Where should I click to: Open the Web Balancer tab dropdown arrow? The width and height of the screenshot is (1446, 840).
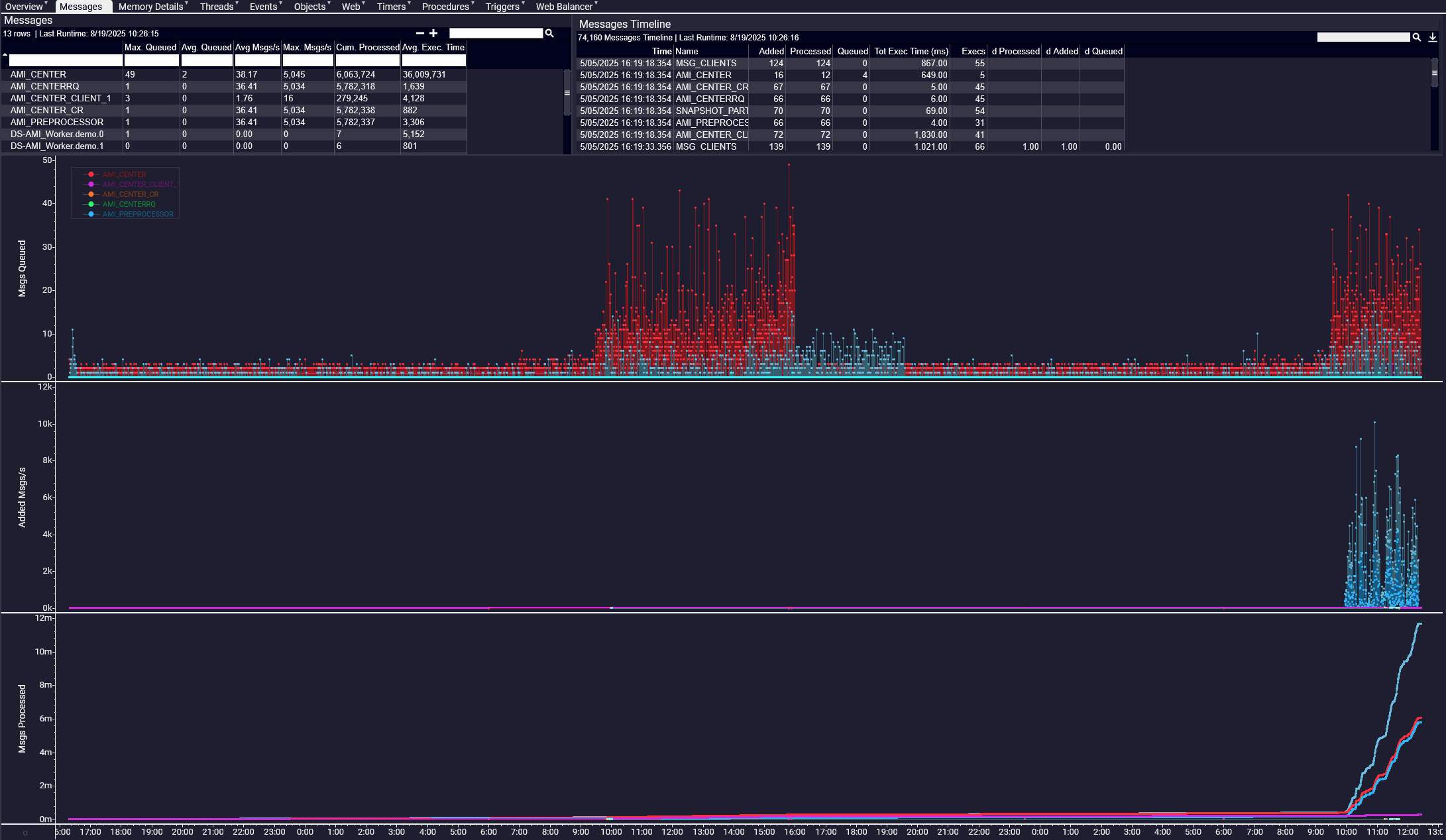point(596,4)
